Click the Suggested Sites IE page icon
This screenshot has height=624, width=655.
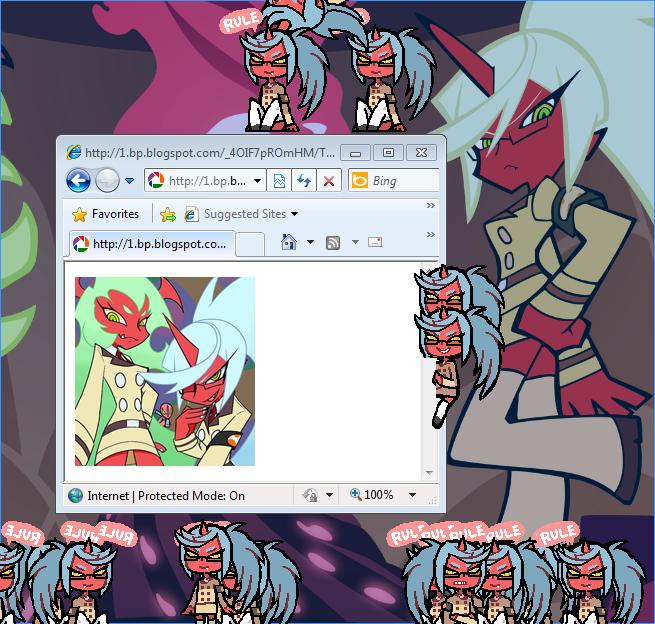(191, 214)
